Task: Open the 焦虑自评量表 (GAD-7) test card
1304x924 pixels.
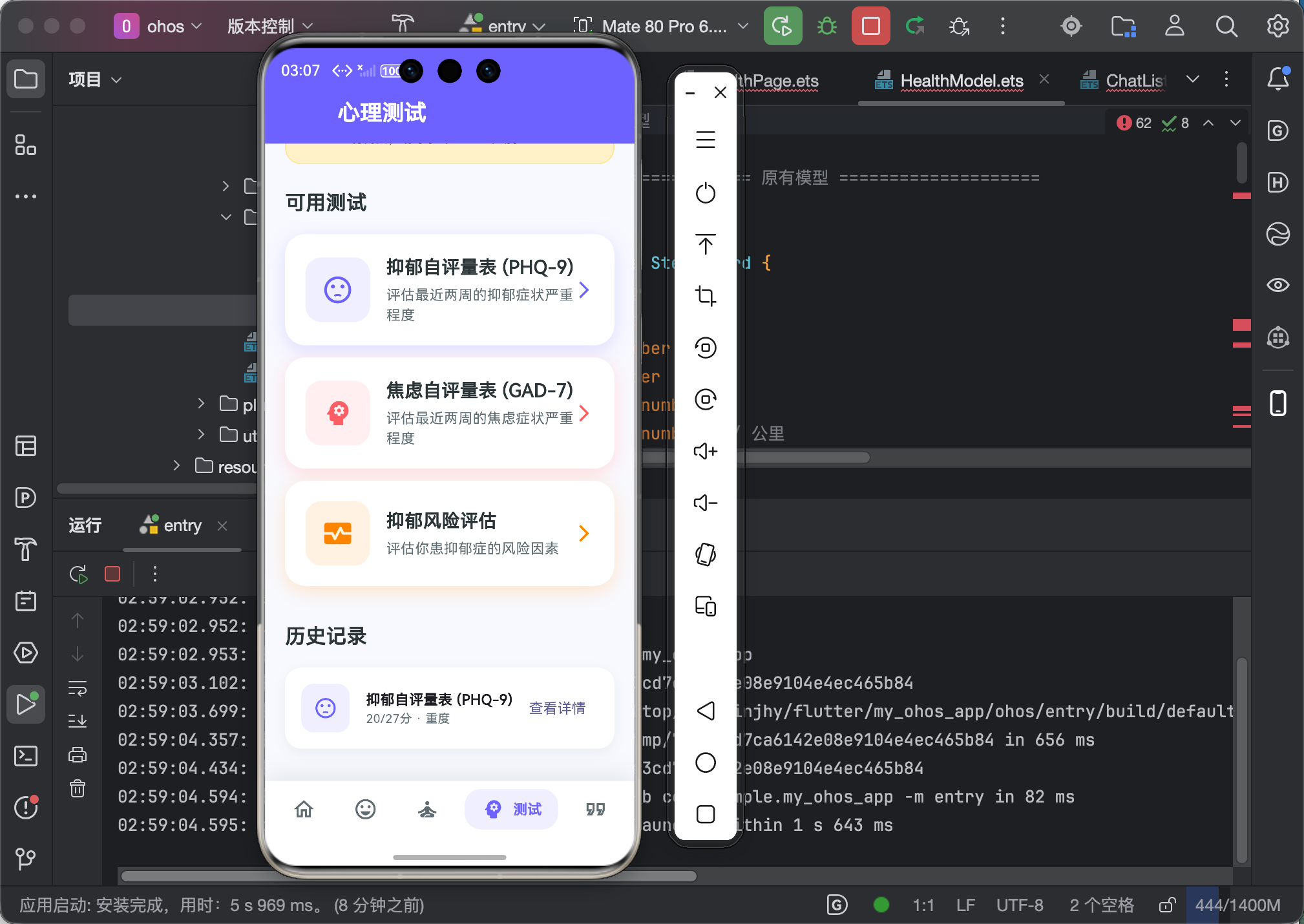Action: [449, 413]
